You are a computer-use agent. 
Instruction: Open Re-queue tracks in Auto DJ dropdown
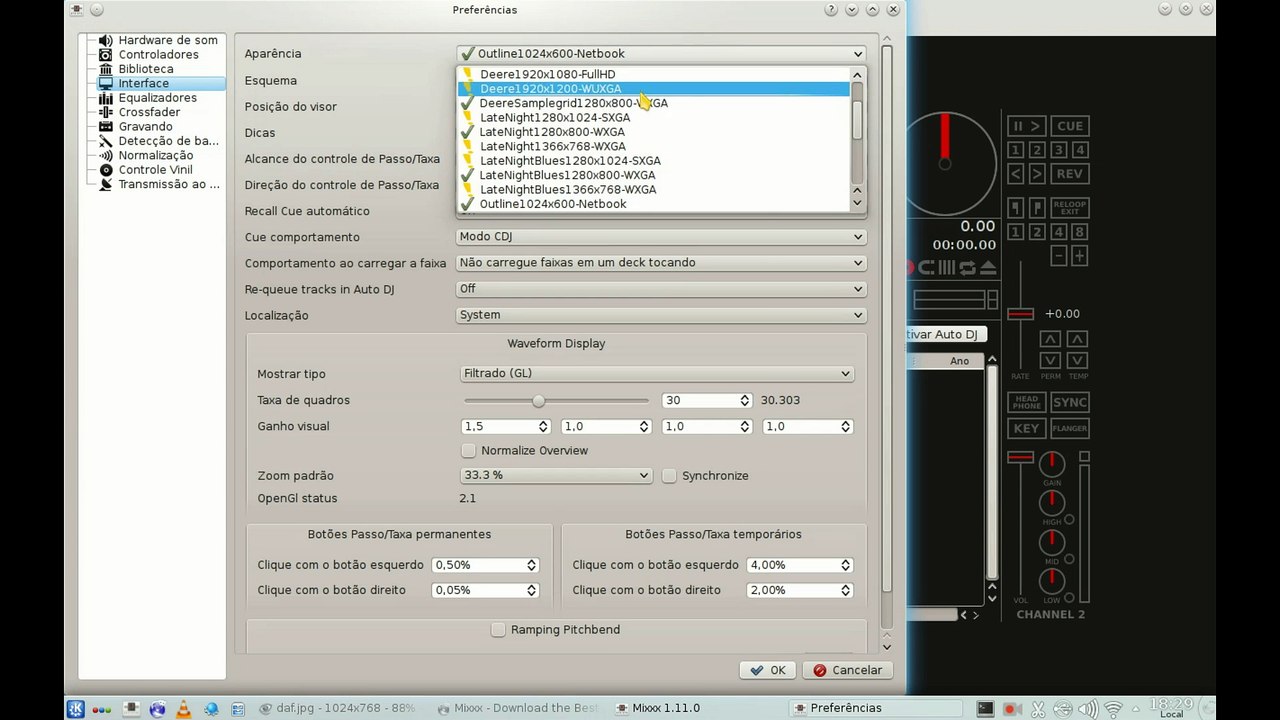661,289
